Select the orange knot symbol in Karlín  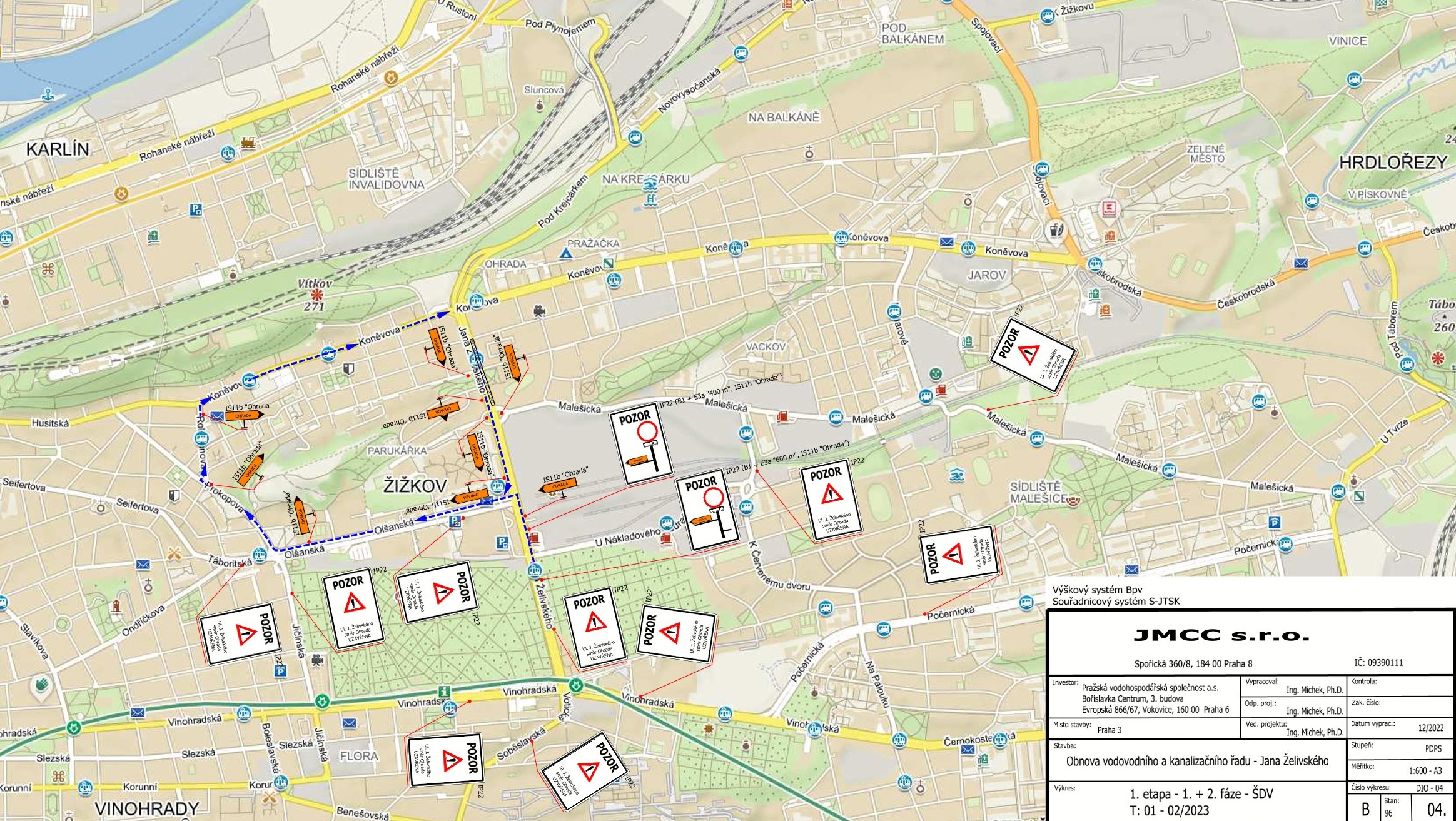tap(48, 270)
